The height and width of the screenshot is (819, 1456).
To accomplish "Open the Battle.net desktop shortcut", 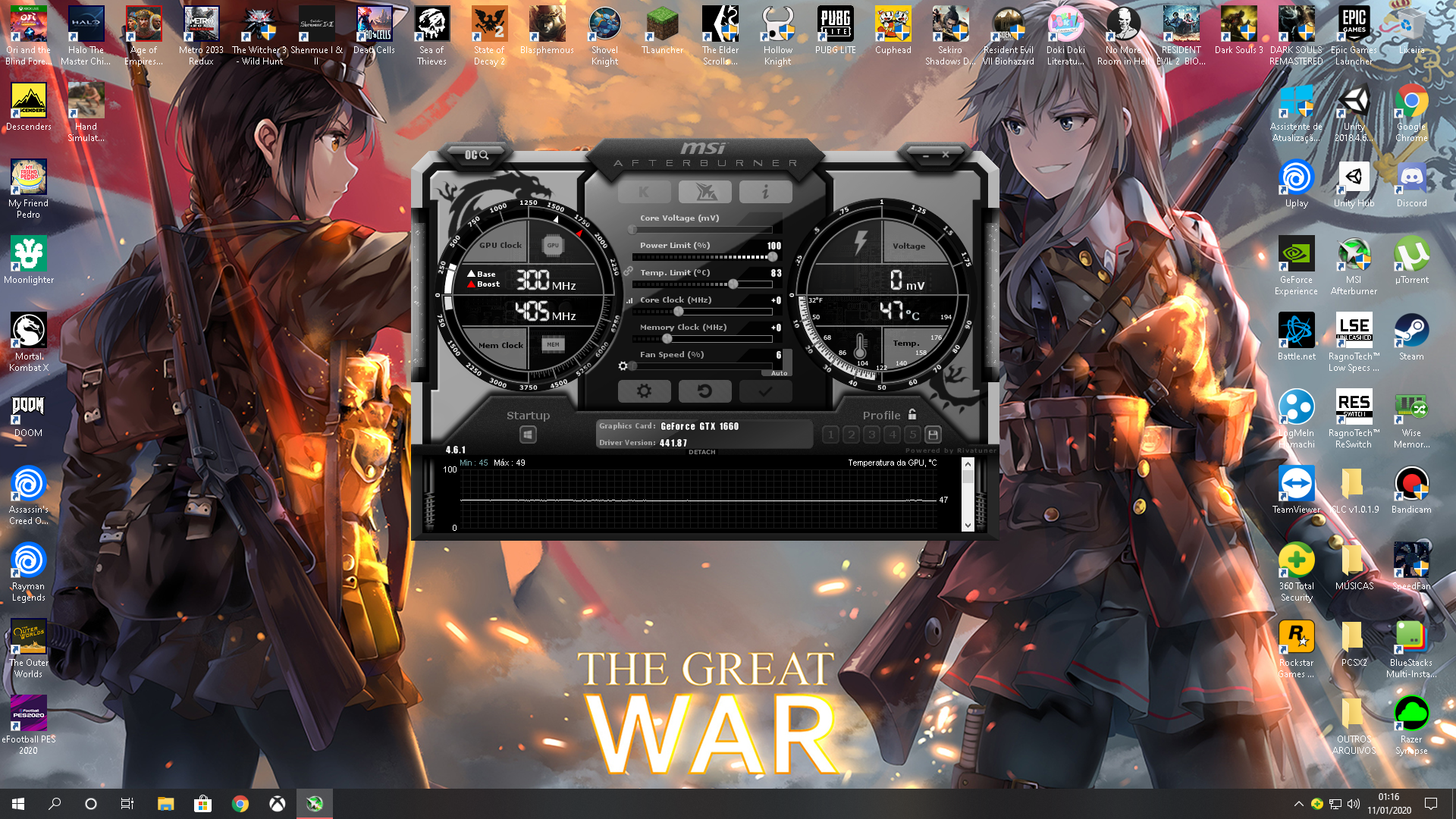I will tap(1297, 337).
